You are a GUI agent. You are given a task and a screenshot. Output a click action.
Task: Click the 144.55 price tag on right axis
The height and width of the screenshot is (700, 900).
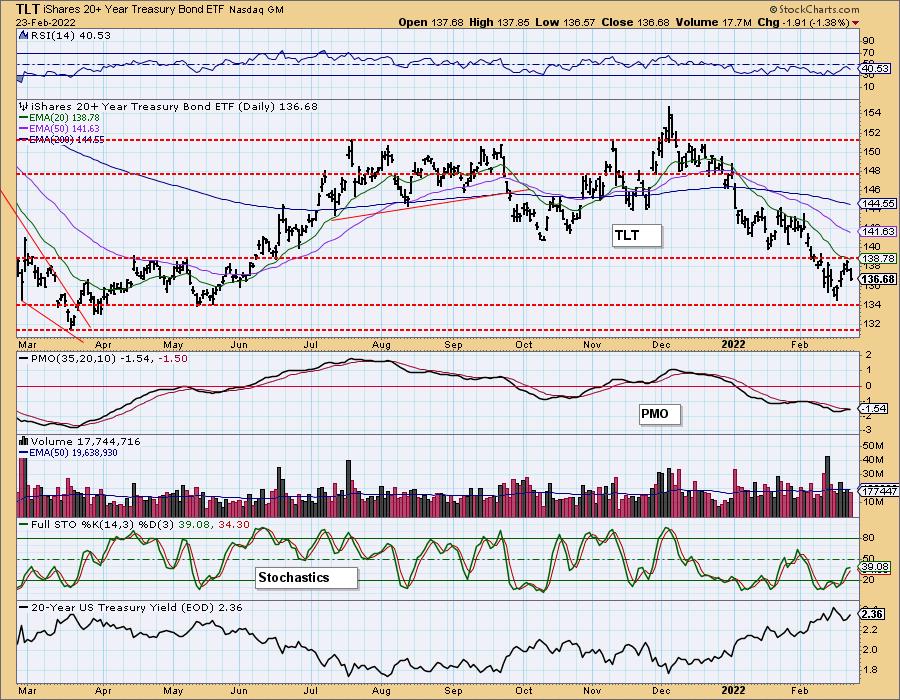coord(878,204)
